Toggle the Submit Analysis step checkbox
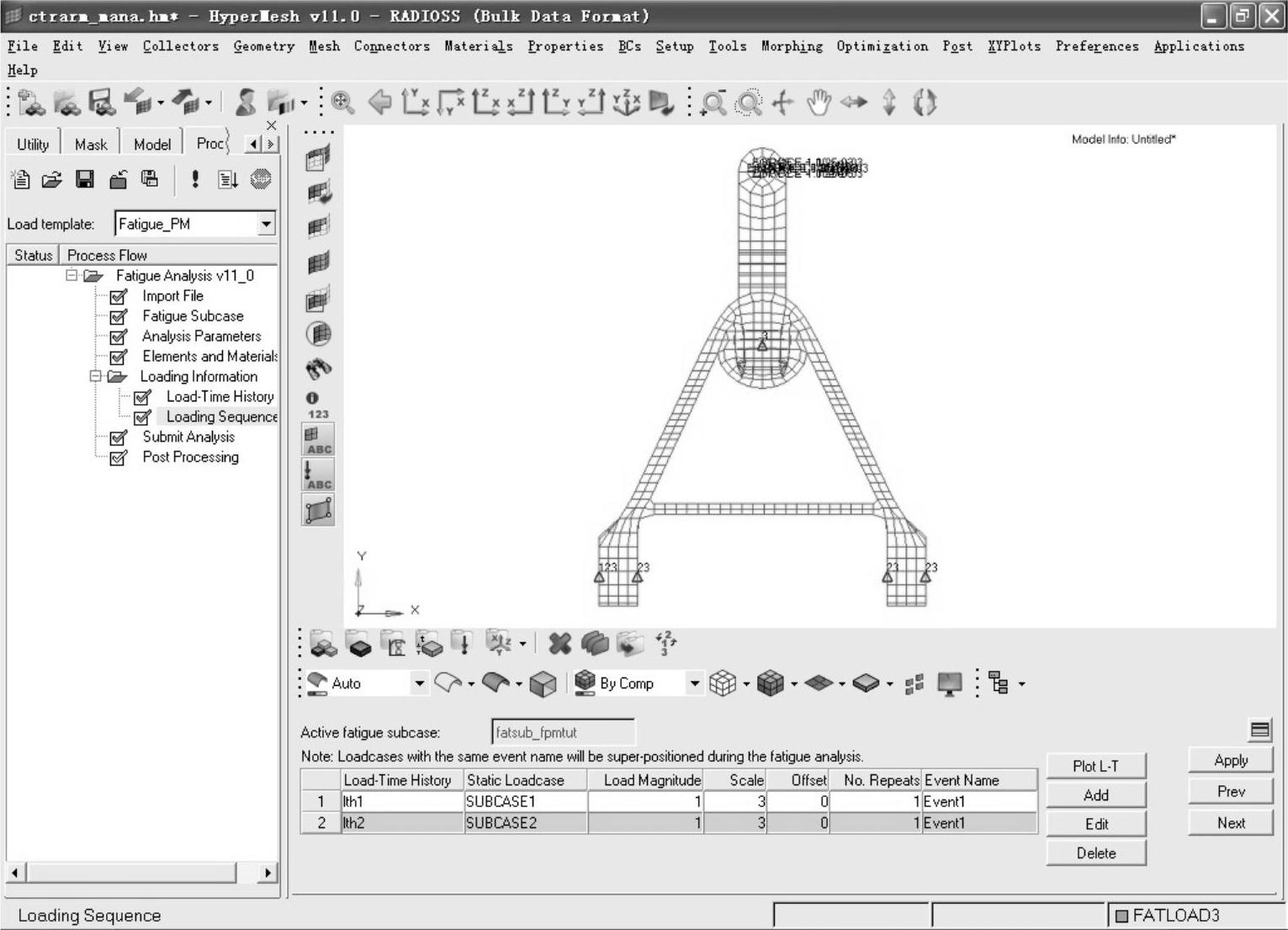The height and width of the screenshot is (930, 1288). [x=119, y=438]
